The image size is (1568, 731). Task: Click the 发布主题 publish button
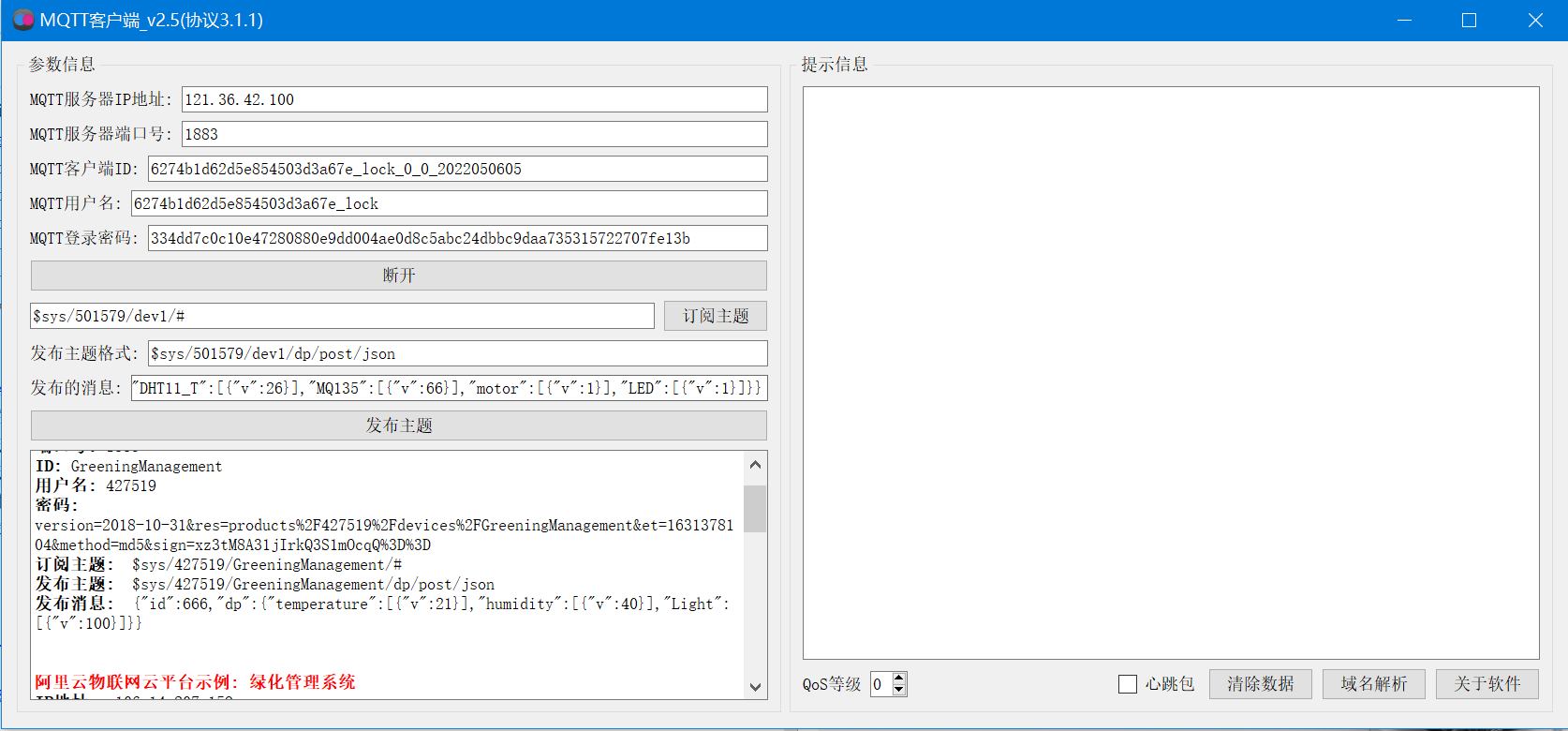(x=399, y=425)
